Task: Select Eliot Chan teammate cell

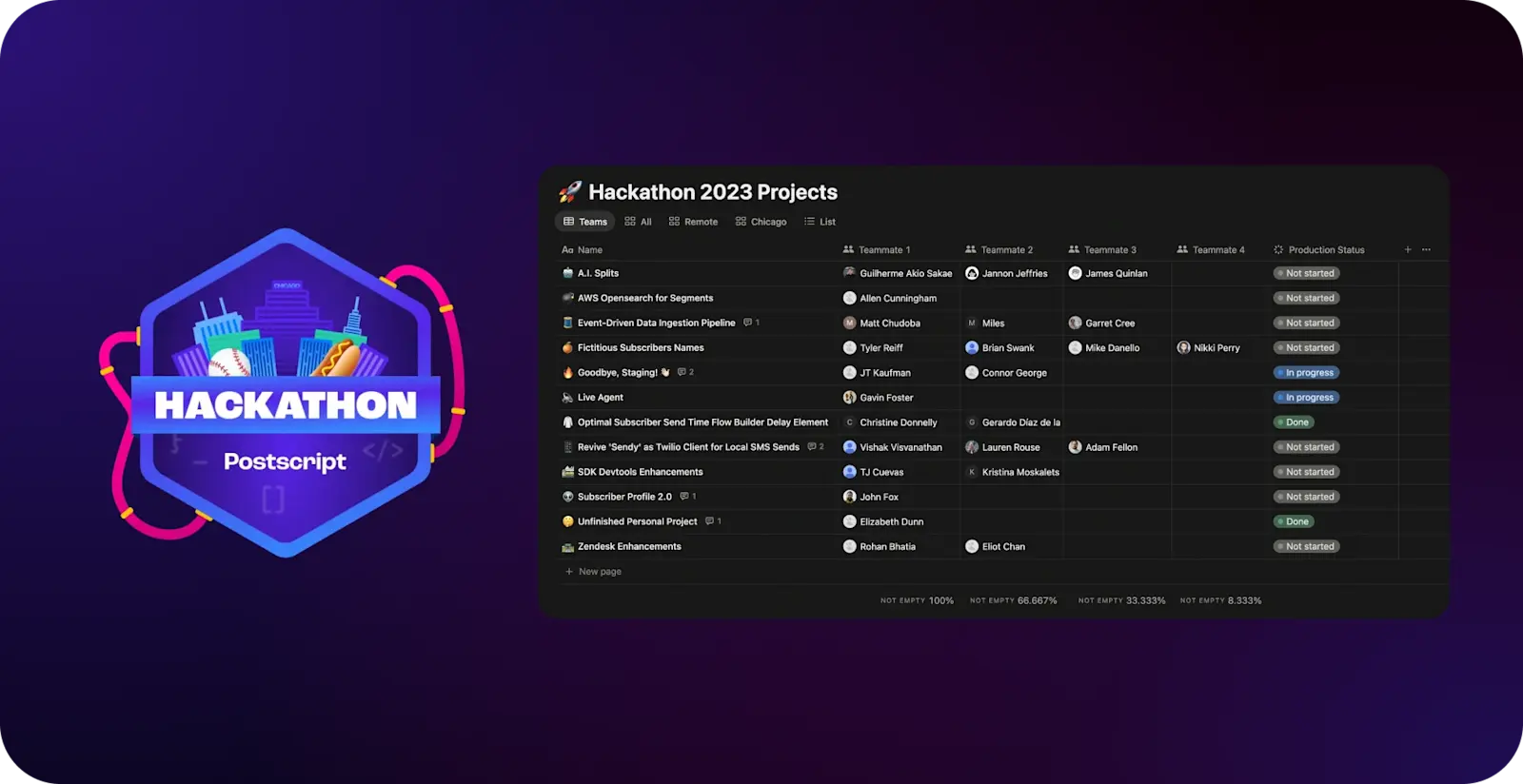Action: coord(1012,546)
